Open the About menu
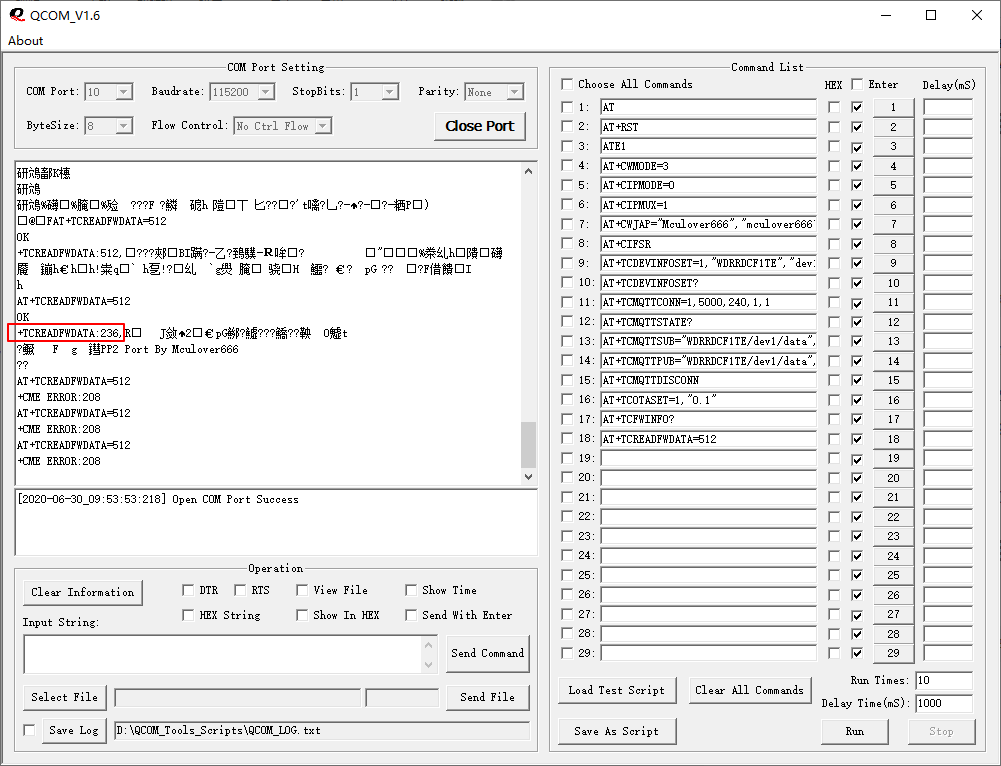The image size is (1001, 766). (x=26, y=40)
